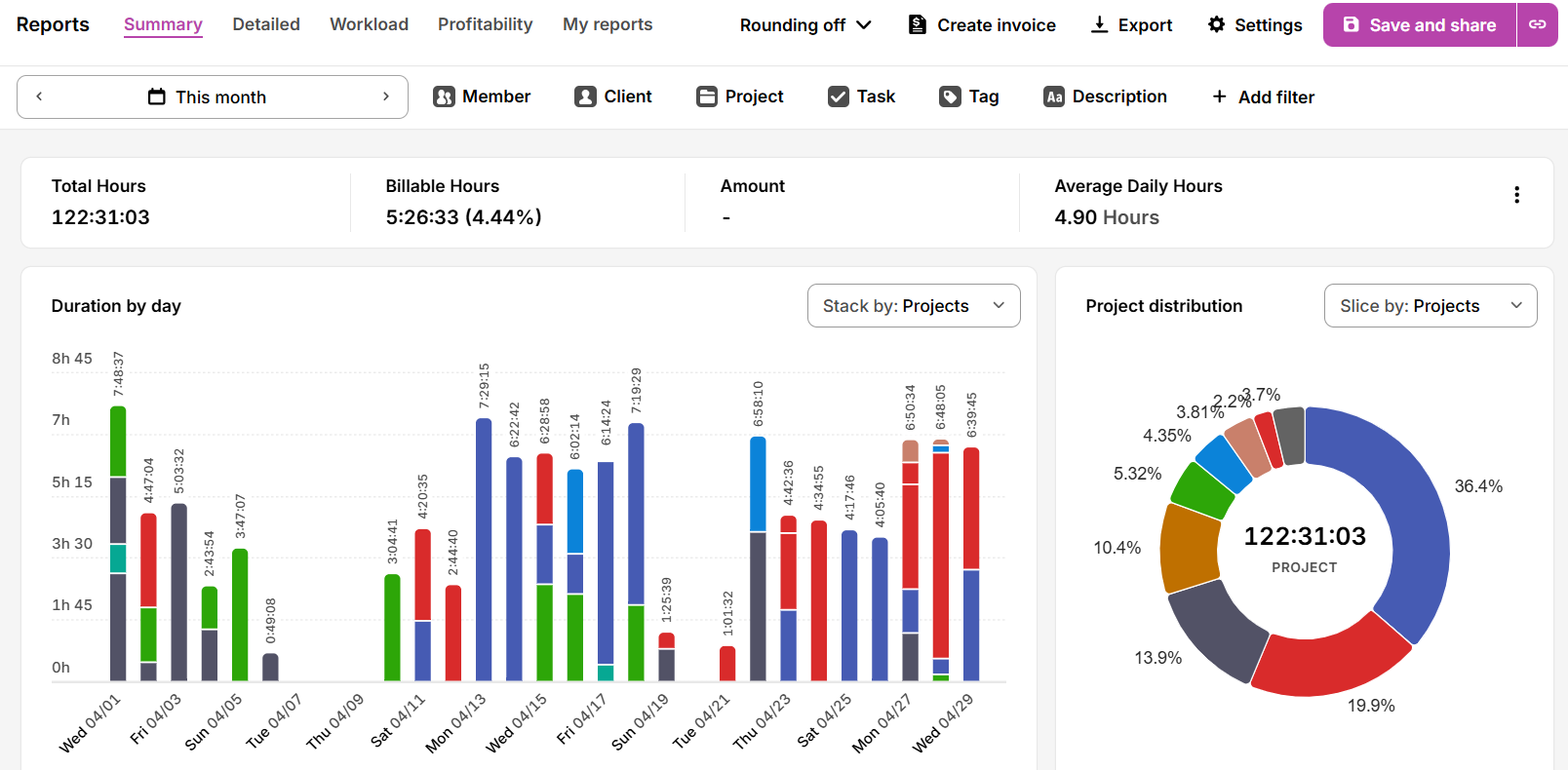Click the Settings gear icon
Image resolution: width=1568 pixels, height=770 pixels.
pos(1216,24)
